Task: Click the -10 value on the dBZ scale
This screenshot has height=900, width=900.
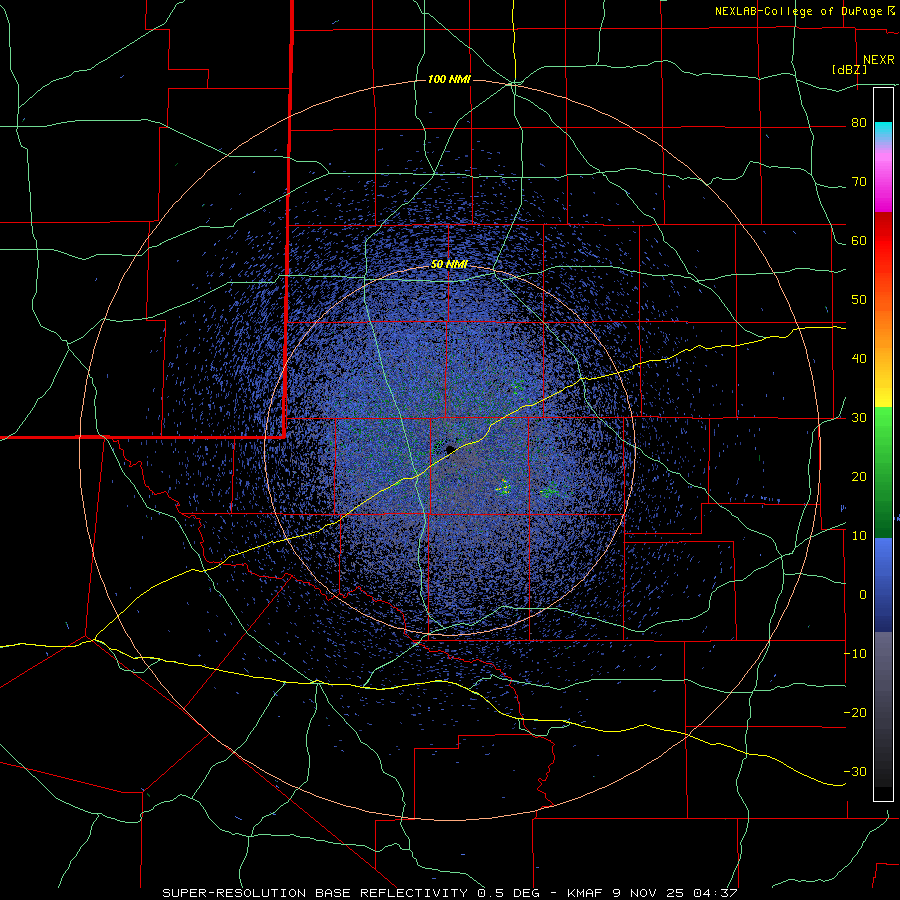Action: coord(855,654)
